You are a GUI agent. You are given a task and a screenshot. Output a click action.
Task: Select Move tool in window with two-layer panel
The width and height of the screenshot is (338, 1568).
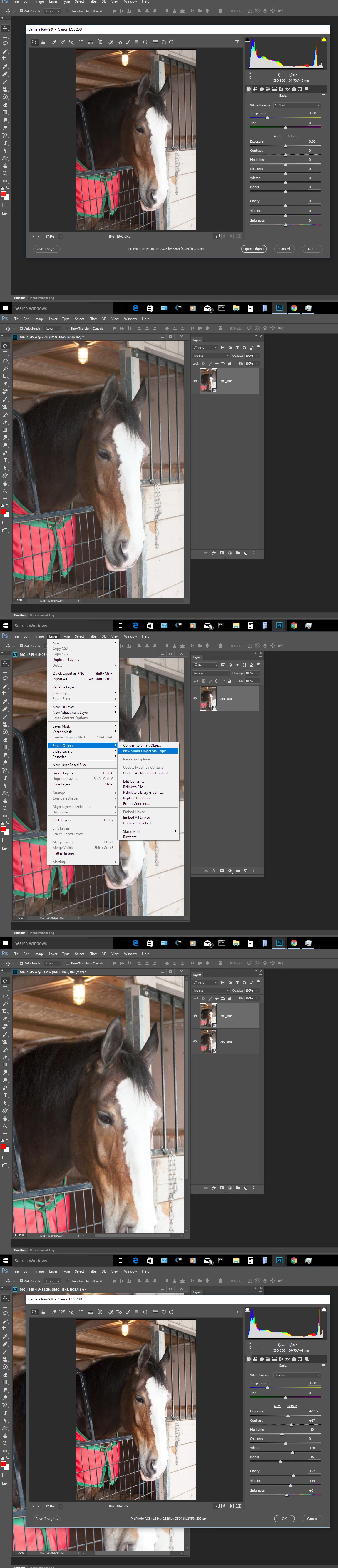click(x=6, y=981)
